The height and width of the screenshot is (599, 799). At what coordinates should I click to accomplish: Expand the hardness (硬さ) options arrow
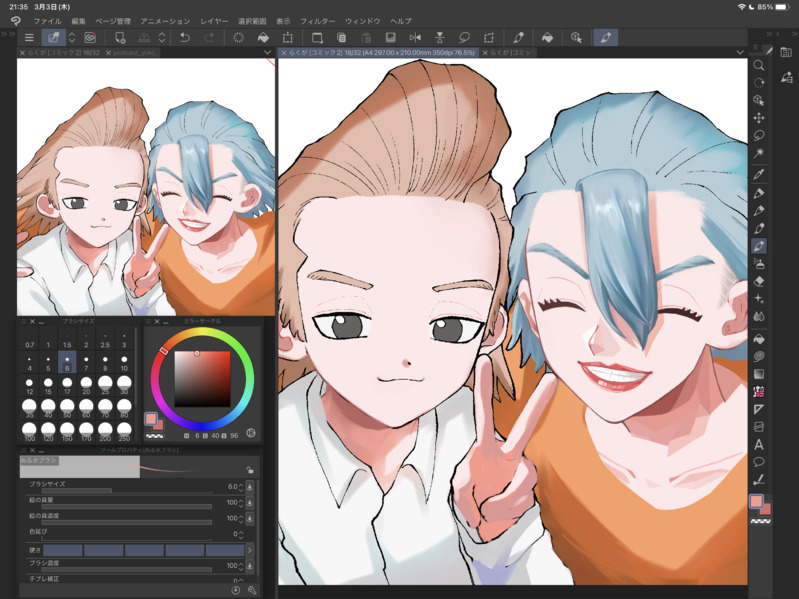coord(250,550)
